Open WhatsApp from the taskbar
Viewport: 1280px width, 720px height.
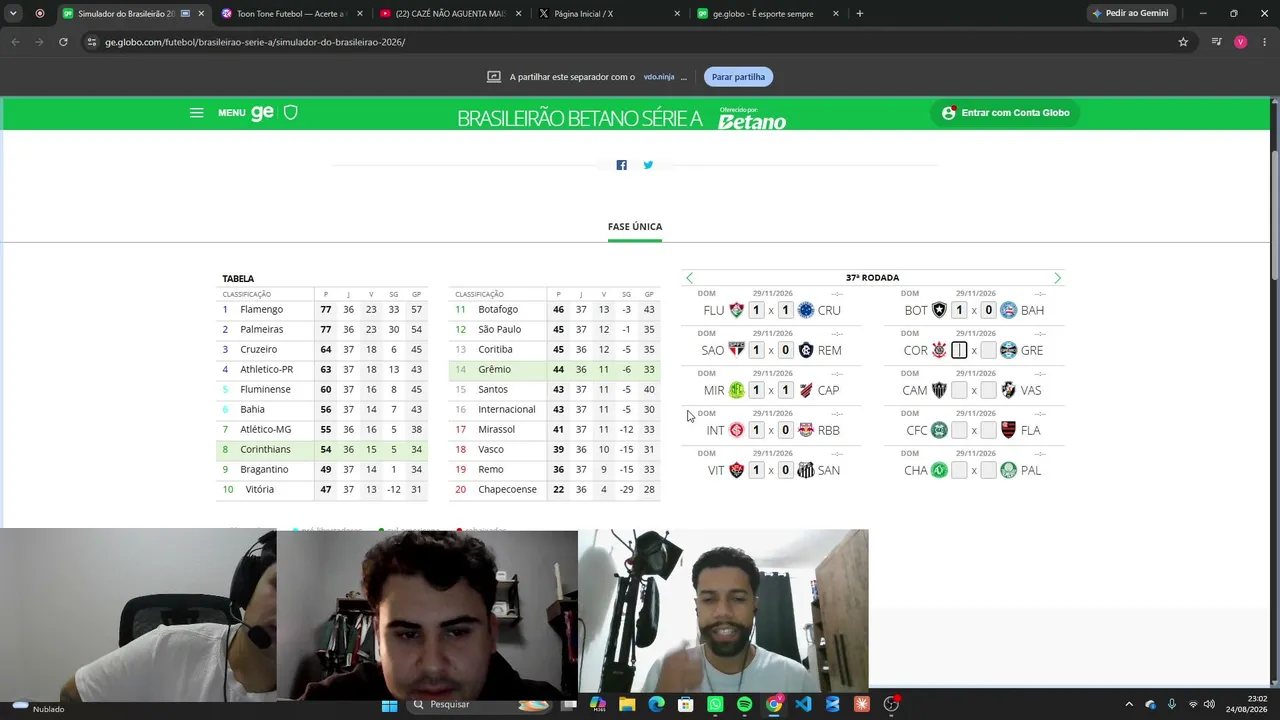(x=715, y=705)
